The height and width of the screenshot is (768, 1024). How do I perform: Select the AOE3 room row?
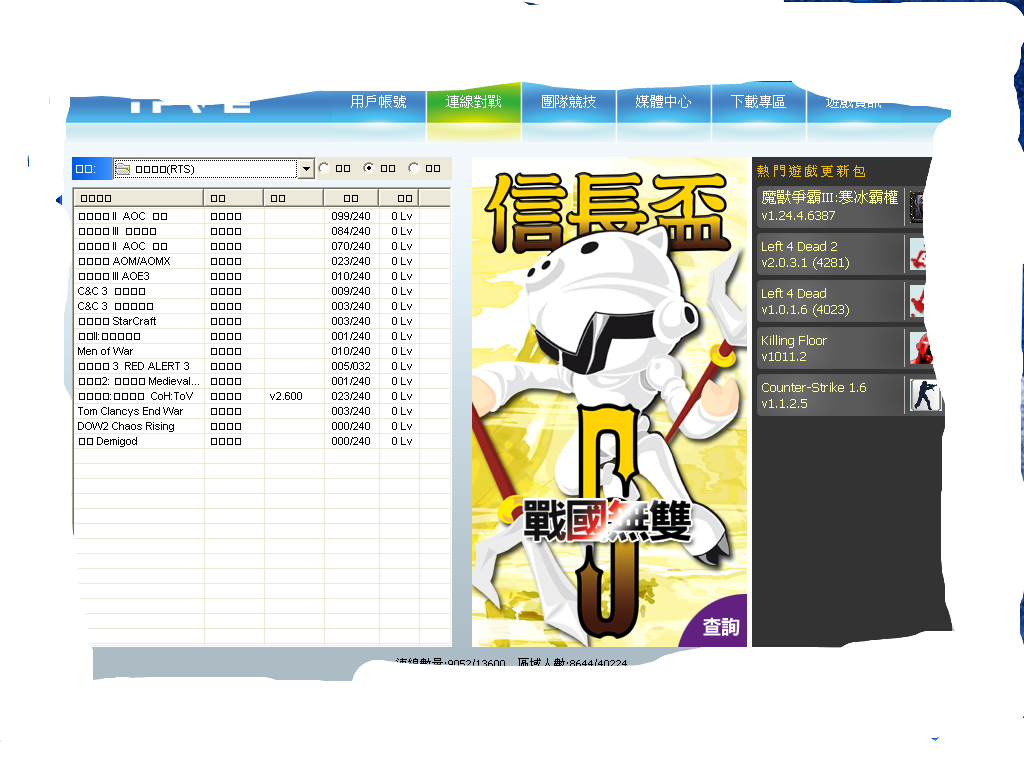(263, 276)
